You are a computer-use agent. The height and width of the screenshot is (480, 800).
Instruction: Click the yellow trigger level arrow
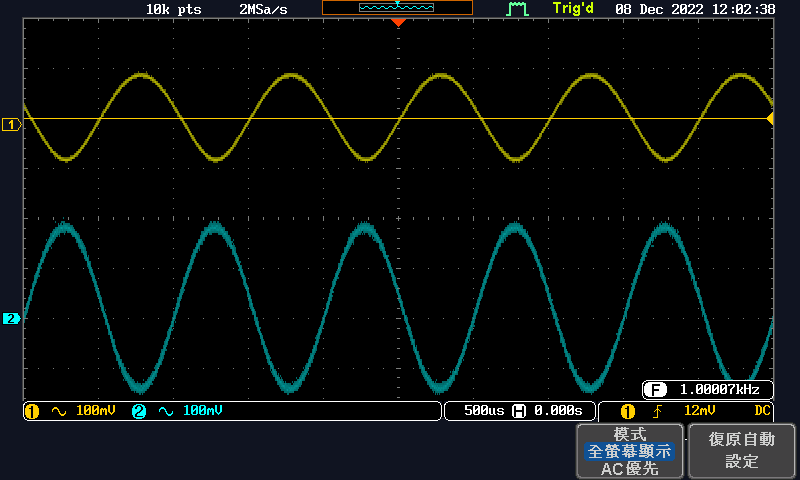coord(770,119)
